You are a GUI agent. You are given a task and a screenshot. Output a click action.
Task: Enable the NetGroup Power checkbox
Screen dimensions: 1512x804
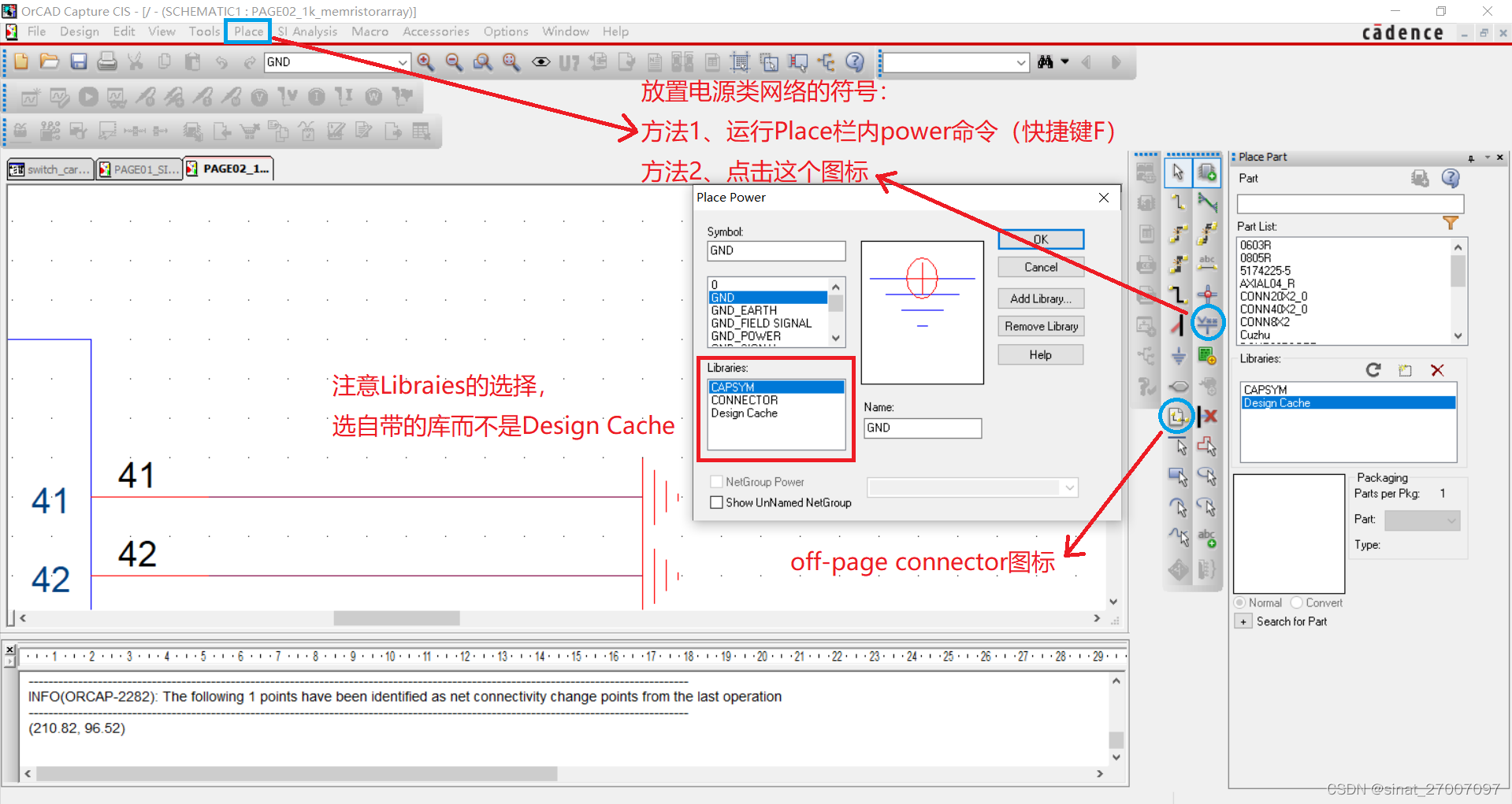[x=716, y=482]
